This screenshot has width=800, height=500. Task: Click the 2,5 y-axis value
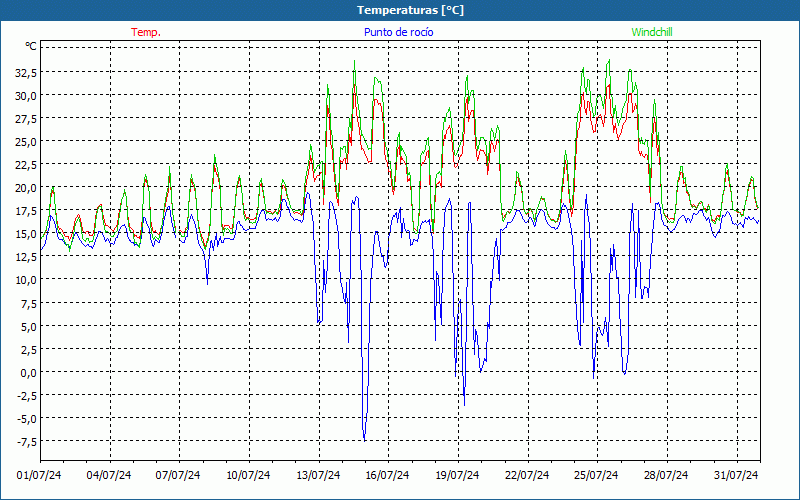28,349
